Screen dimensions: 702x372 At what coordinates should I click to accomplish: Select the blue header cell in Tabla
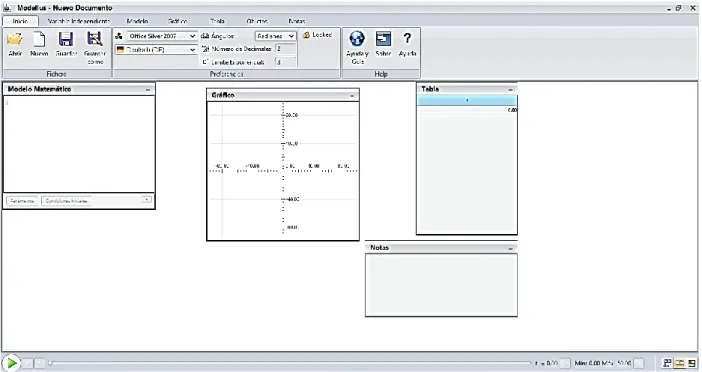point(467,100)
